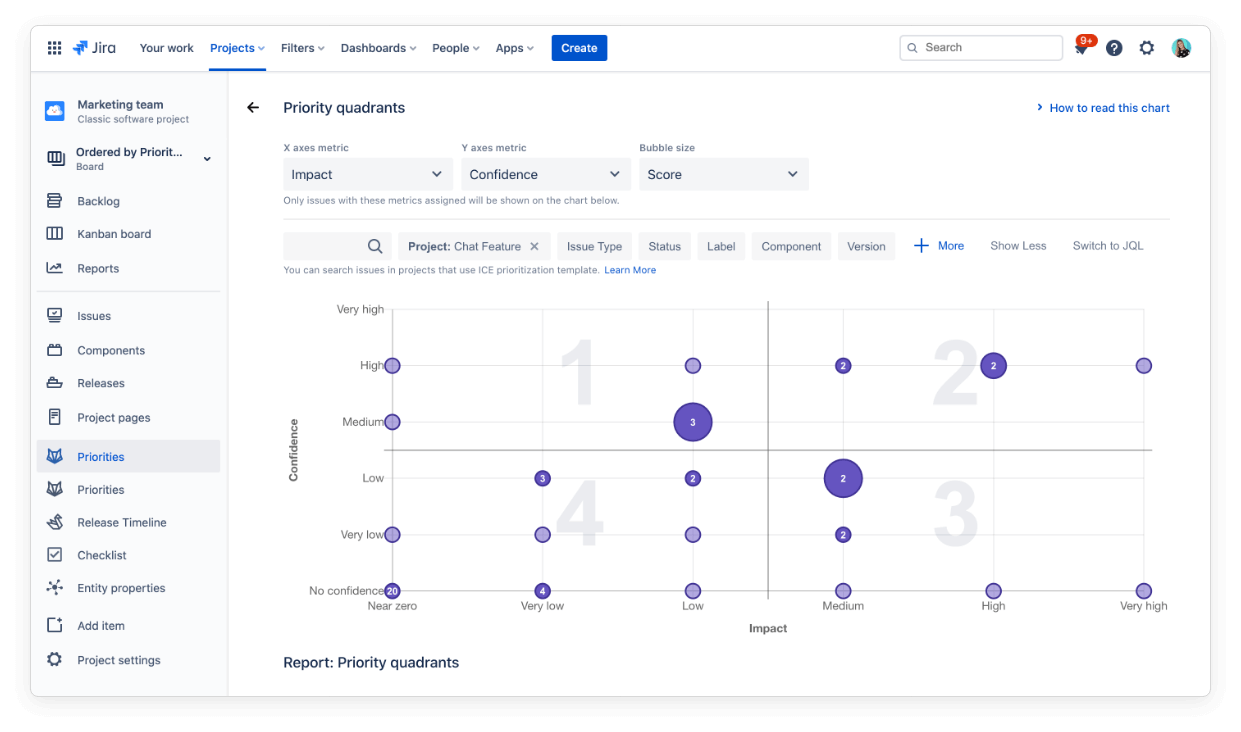Click the Jira logo
The image size is (1241, 732).
pos(94,48)
